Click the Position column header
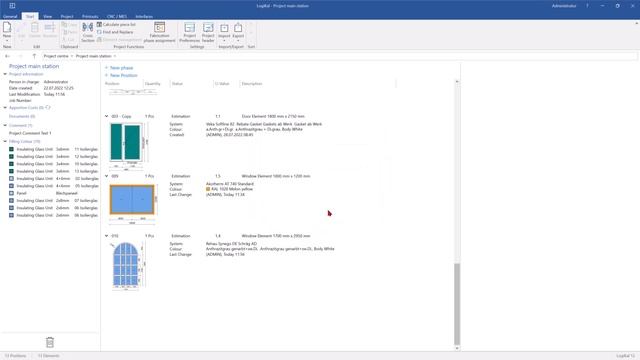640x360 pixels. [x=113, y=84]
